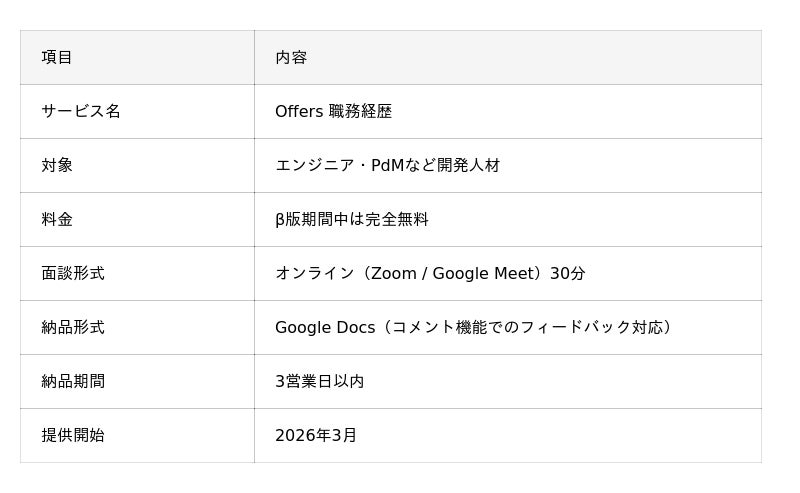The width and height of the screenshot is (800, 493).
Task: Select the 対象 row label
Action: [x=57, y=166]
